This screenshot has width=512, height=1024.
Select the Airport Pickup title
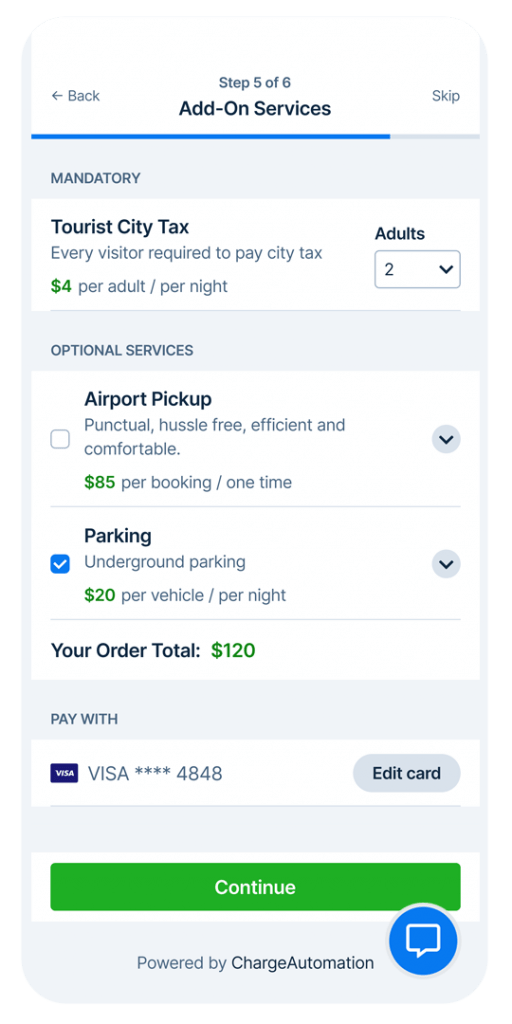tap(148, 399)
